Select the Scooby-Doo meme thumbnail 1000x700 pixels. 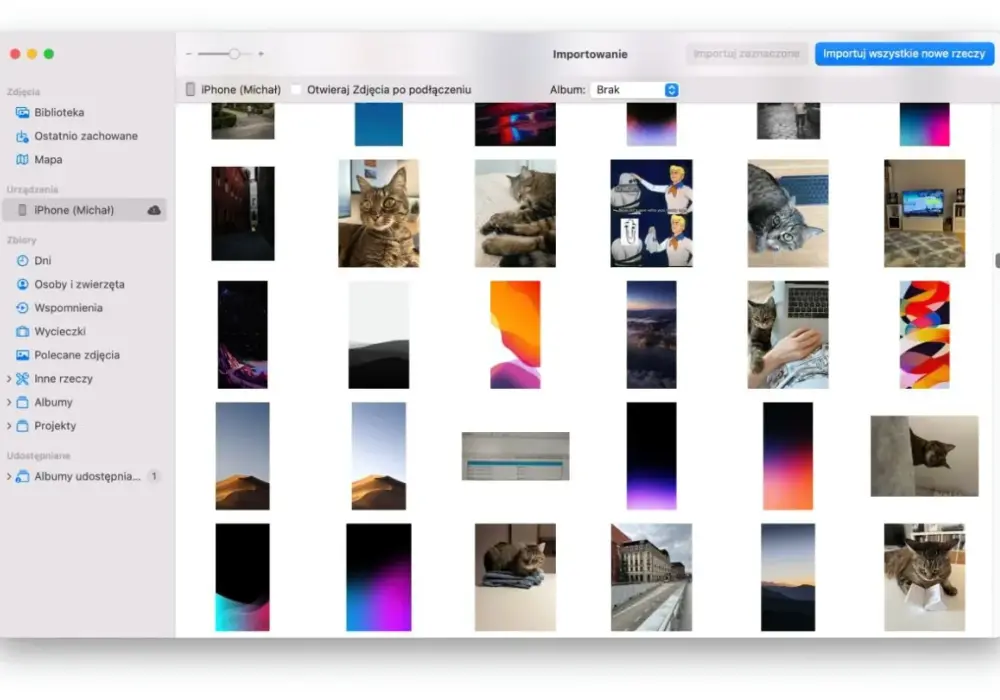pos(651,213)
